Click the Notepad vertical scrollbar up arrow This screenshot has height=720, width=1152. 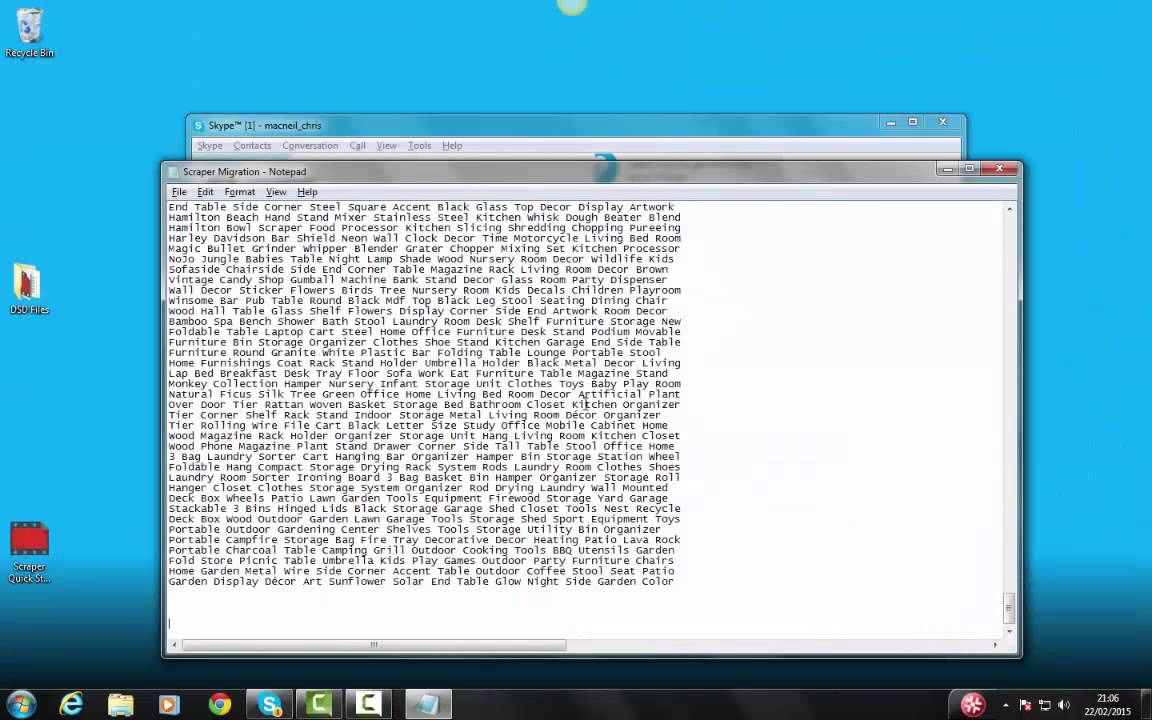click(1009, 209)
